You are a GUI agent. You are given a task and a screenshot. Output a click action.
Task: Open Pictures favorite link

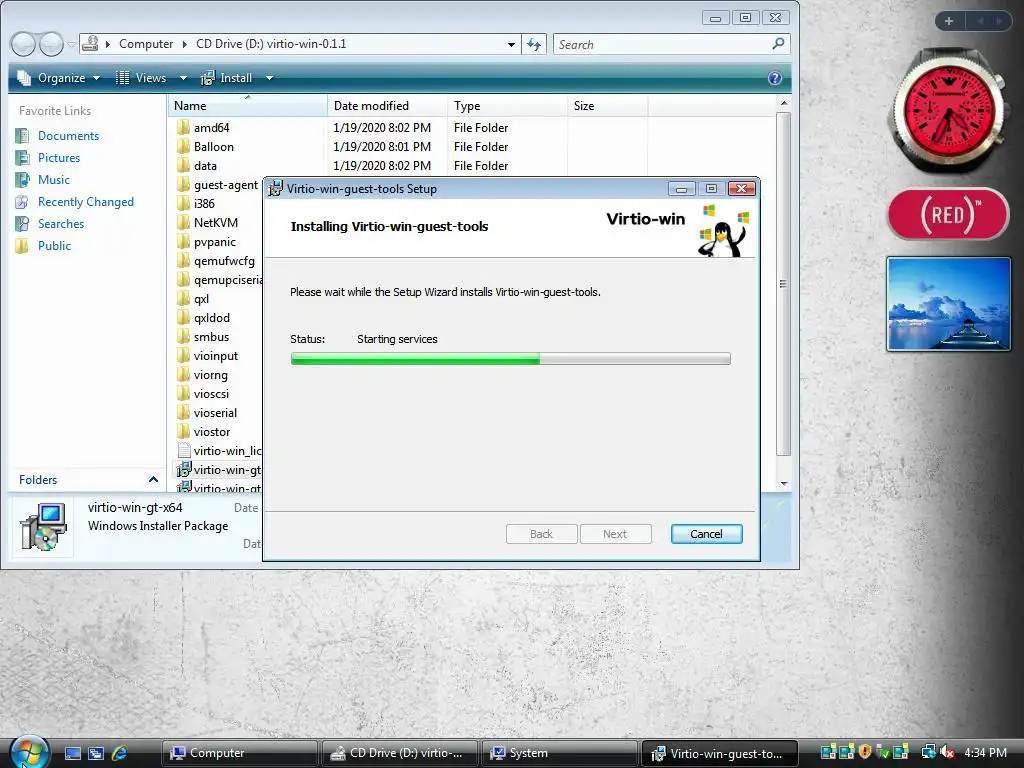tap(59, 158)
